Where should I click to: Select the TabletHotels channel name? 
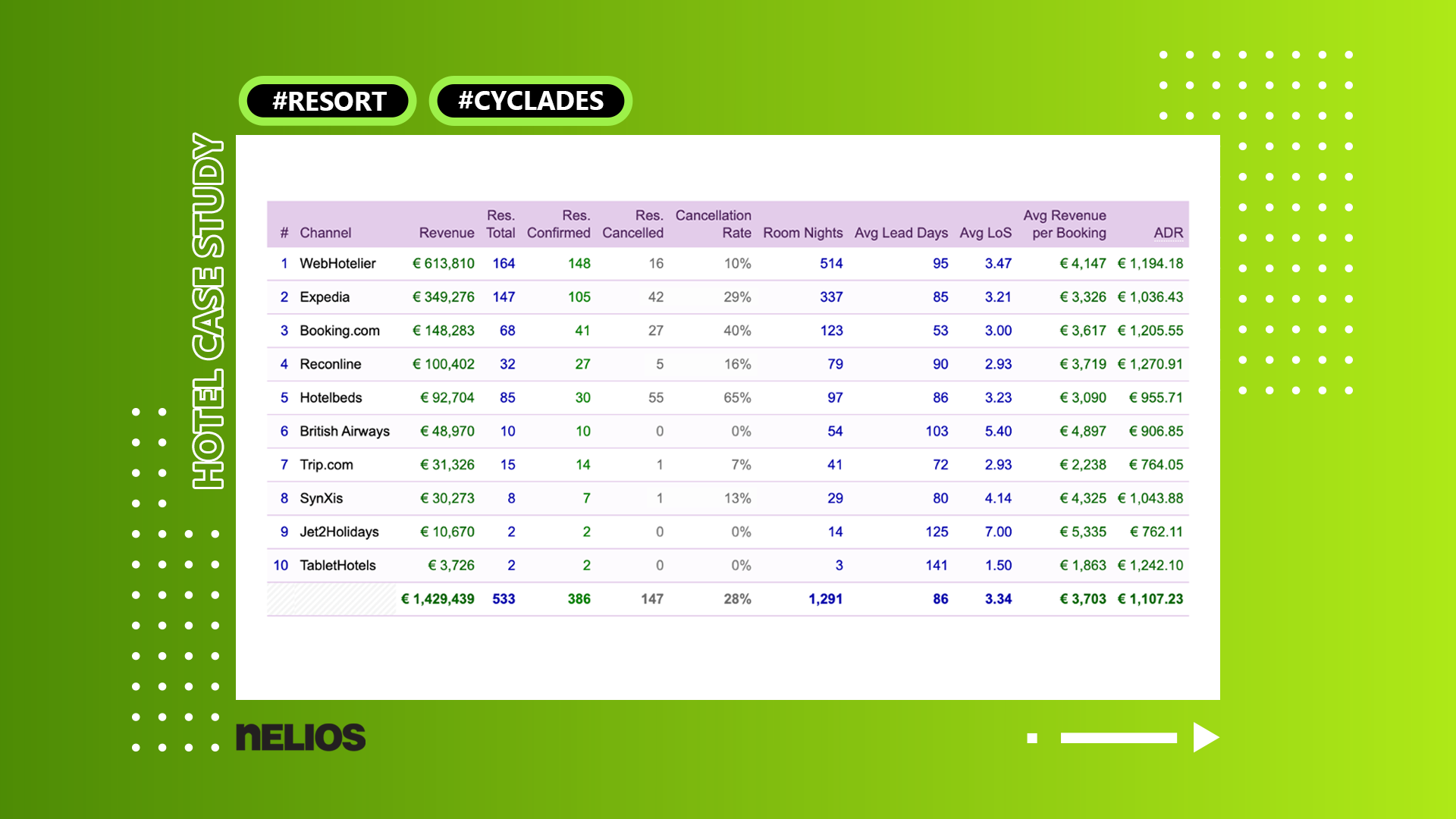pyautogui.click(x=337, y=565)
